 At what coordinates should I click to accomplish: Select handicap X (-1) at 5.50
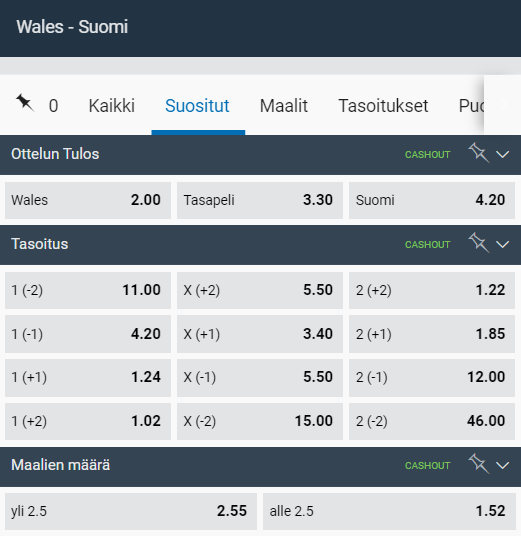(260, 378)
